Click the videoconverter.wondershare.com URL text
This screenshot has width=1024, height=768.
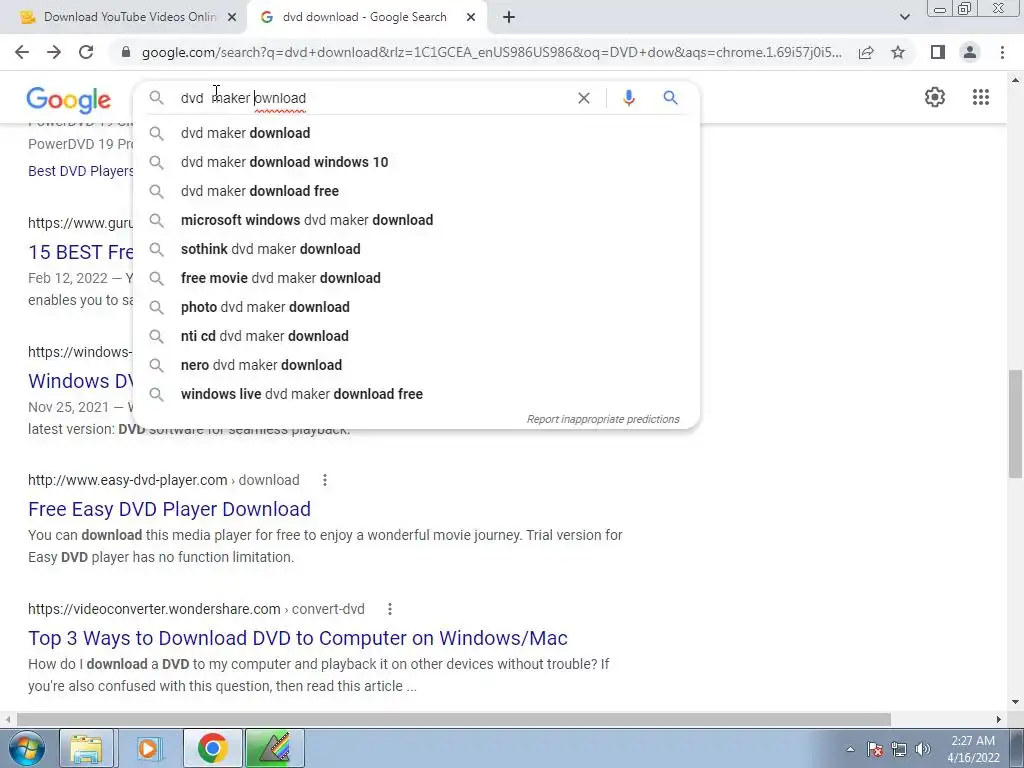pyautogui.click(x=196, y=609)
